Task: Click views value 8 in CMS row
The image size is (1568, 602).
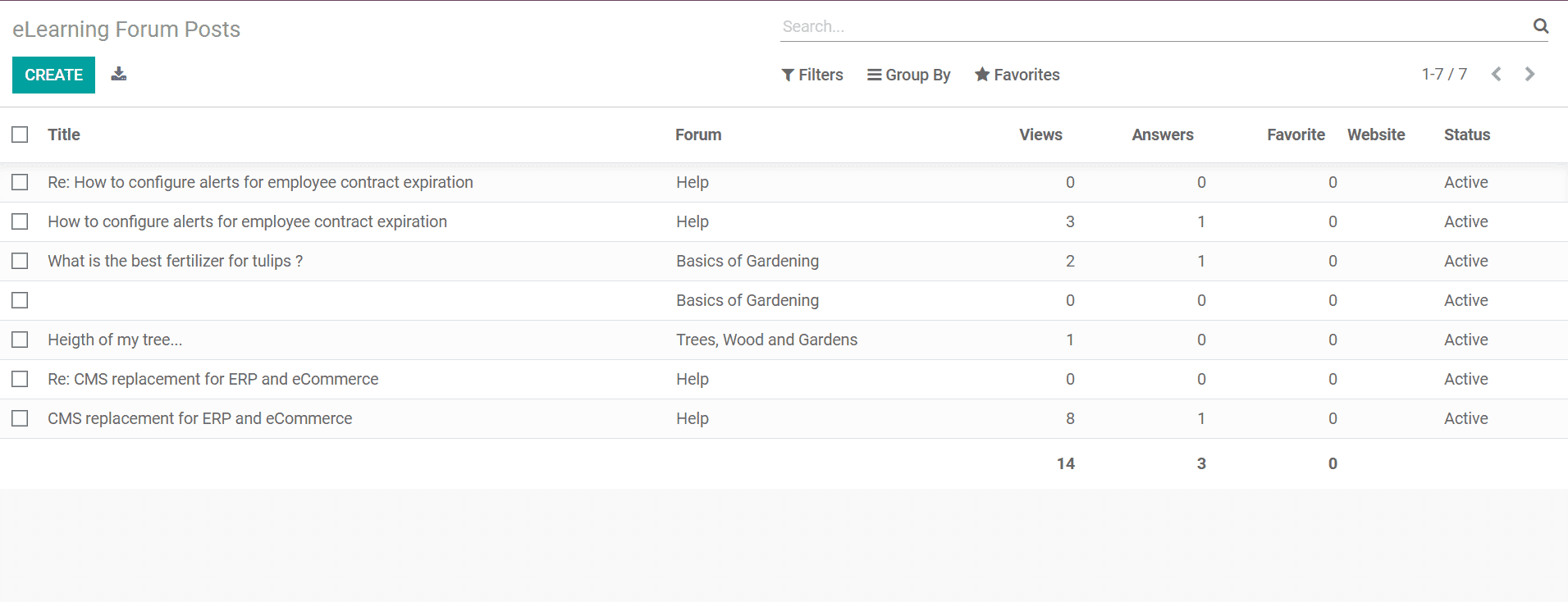Action: [1070, 418]
